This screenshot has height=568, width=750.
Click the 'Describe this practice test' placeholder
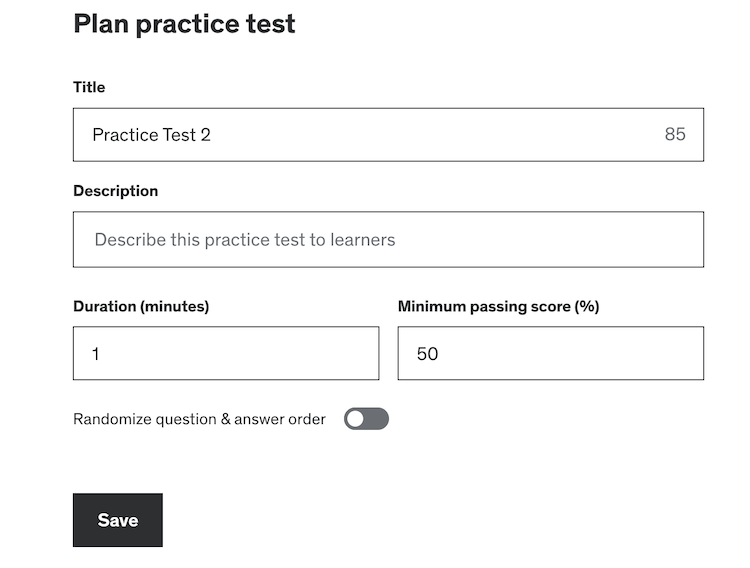[245, 240]
